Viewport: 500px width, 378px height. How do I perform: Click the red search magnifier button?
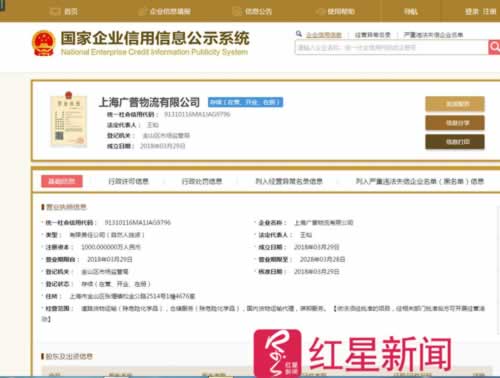click(494, 47)
